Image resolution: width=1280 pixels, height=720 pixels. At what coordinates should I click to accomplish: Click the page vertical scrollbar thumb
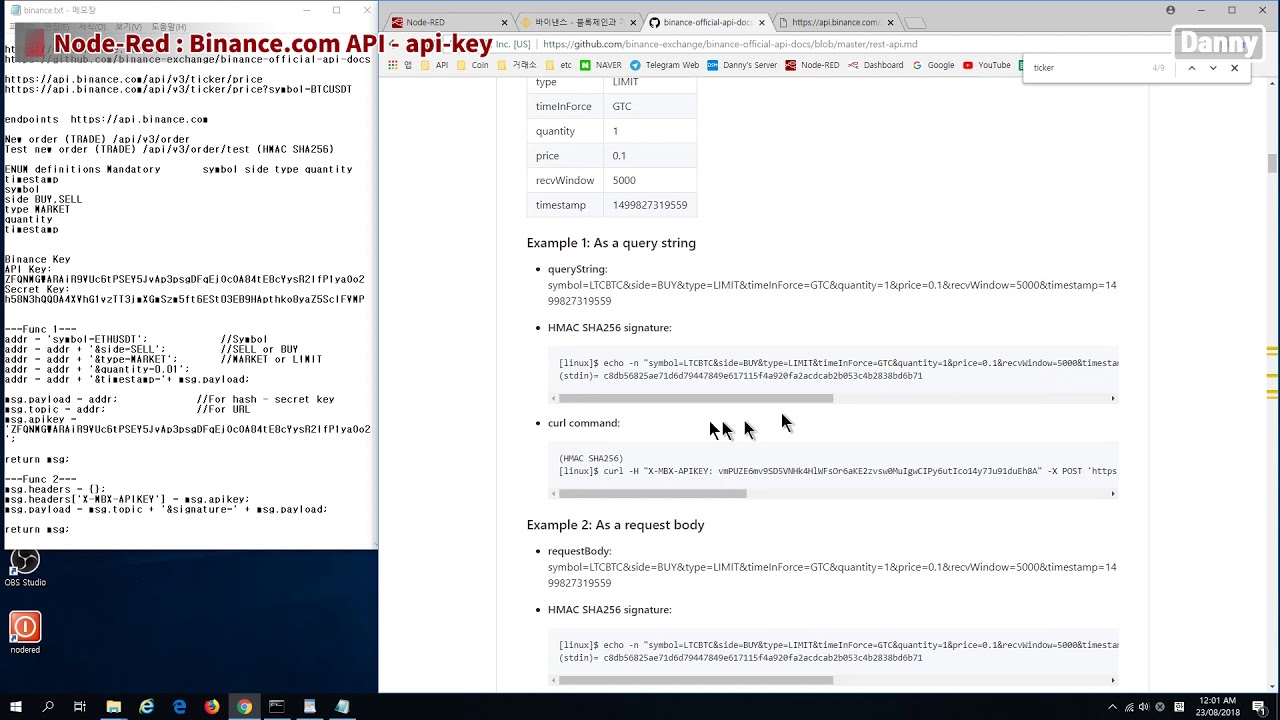click(1272, 163)
